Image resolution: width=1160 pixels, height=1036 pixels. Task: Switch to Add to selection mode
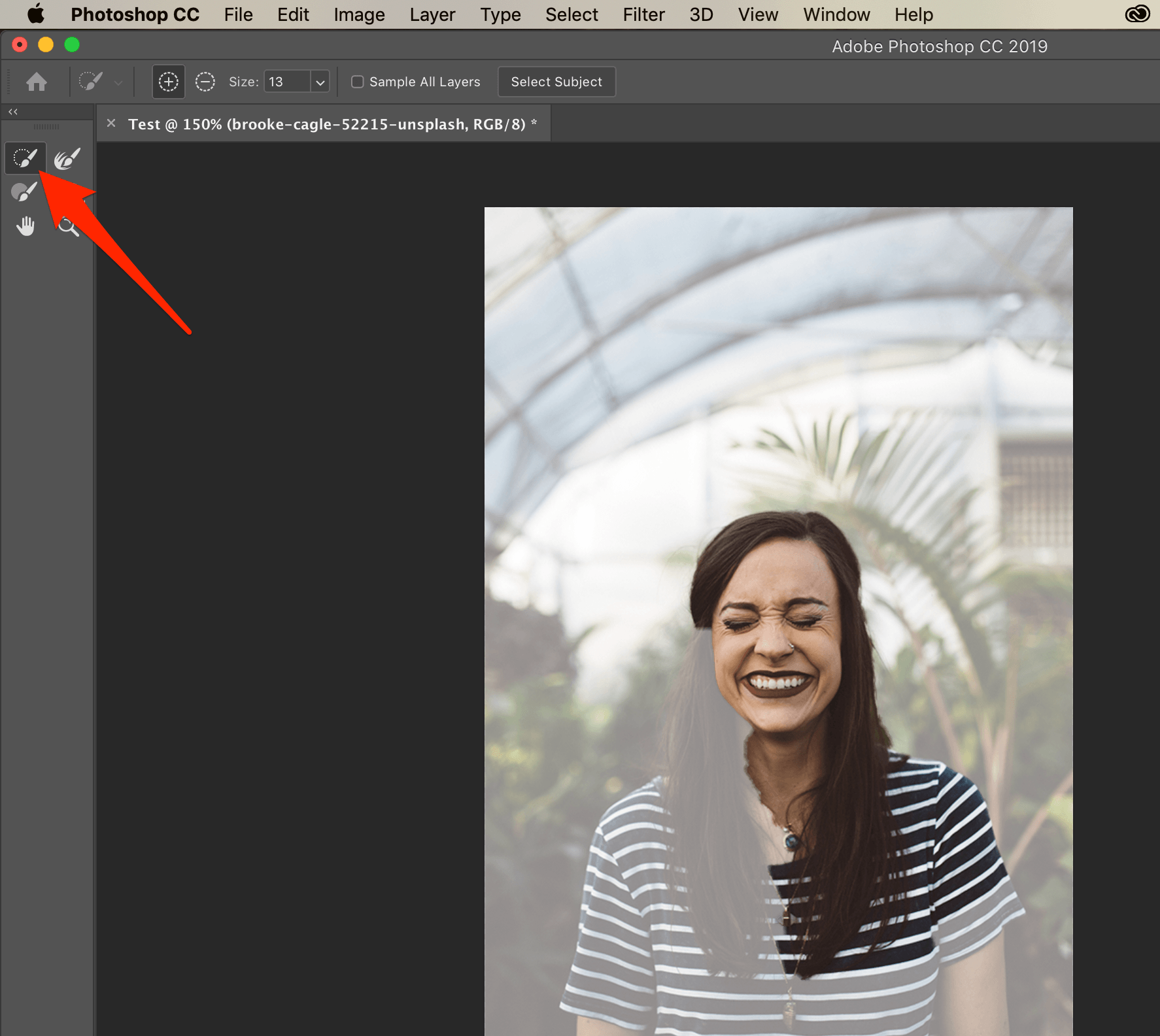point(169,82)
